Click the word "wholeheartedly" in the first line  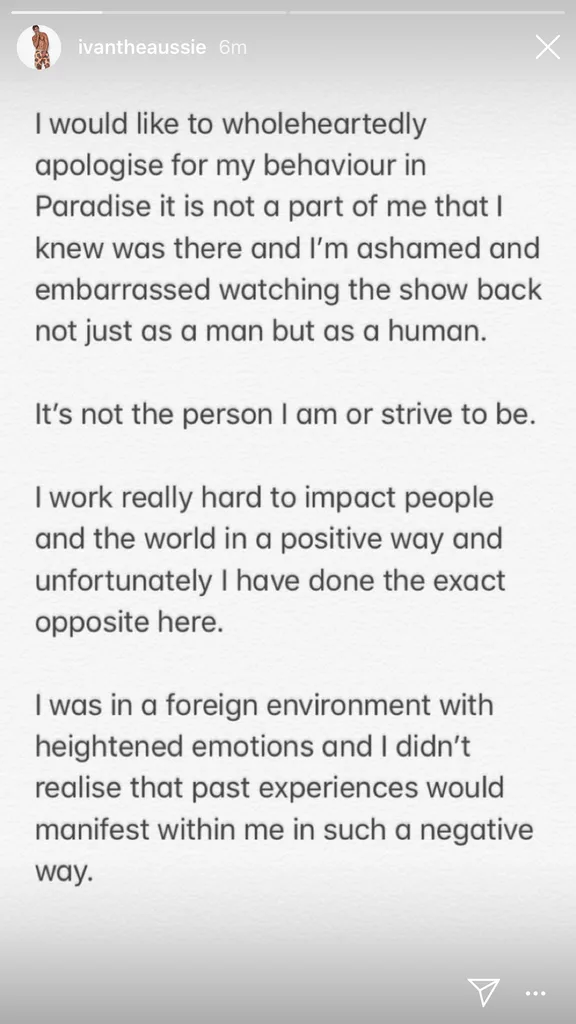click(324, 125)
